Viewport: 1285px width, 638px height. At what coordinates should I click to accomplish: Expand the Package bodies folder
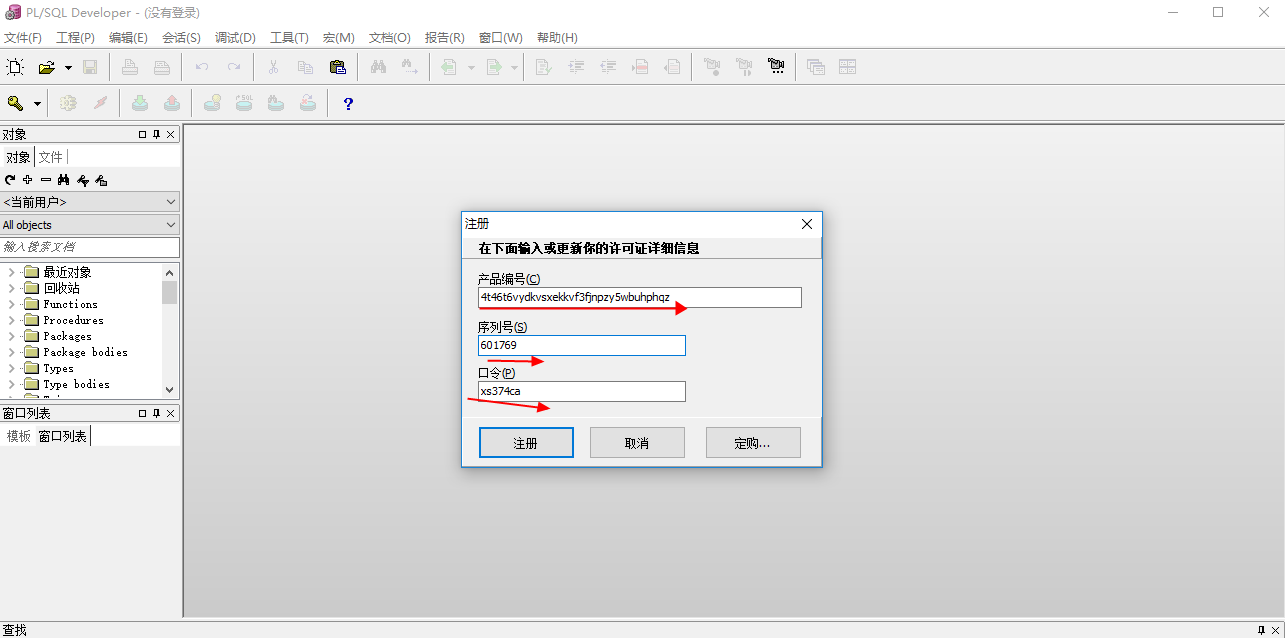pyautogui.click(x=11, y=352)
